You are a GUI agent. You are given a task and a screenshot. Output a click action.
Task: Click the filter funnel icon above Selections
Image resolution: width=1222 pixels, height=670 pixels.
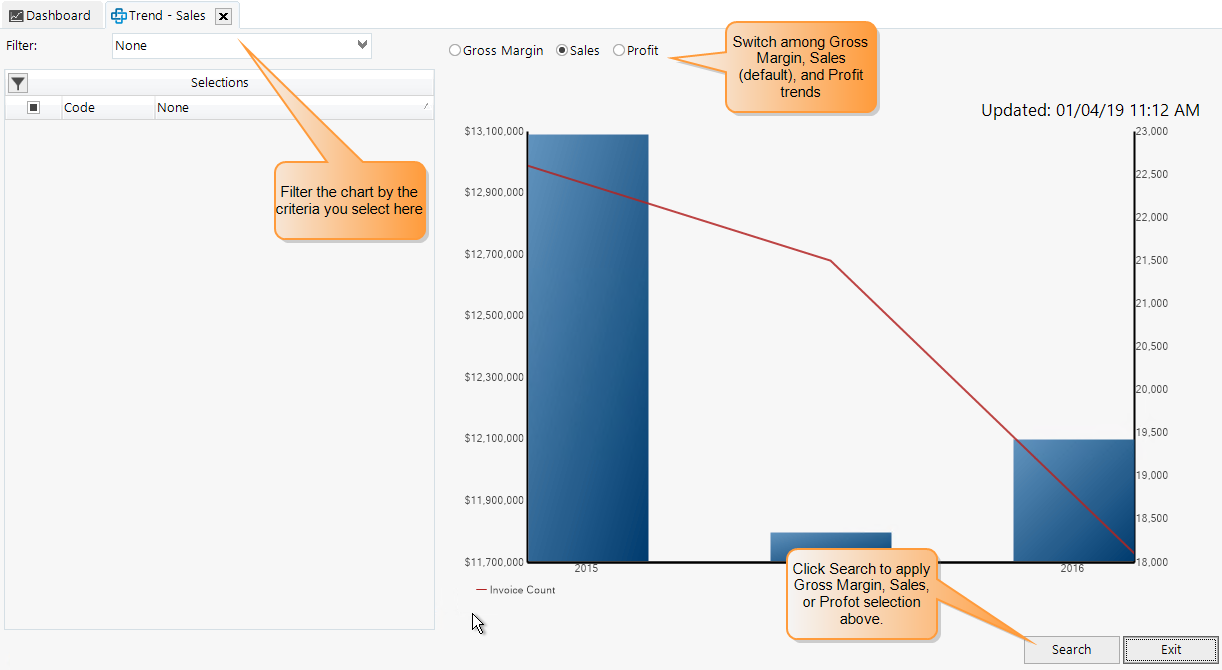17,82
